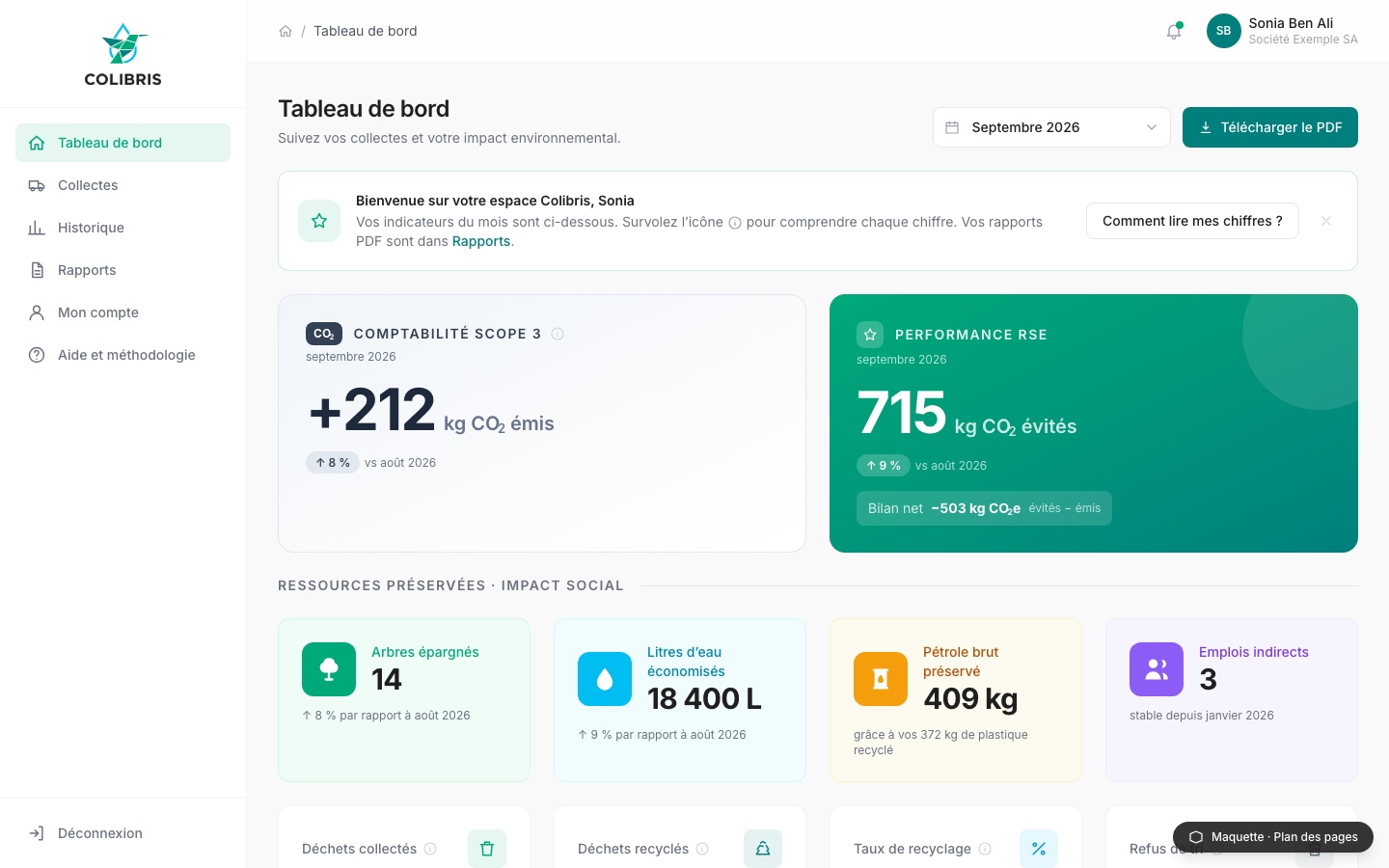Click the SB user avatar
Screen dimensions: 1389x868
tap(1224, 31)
